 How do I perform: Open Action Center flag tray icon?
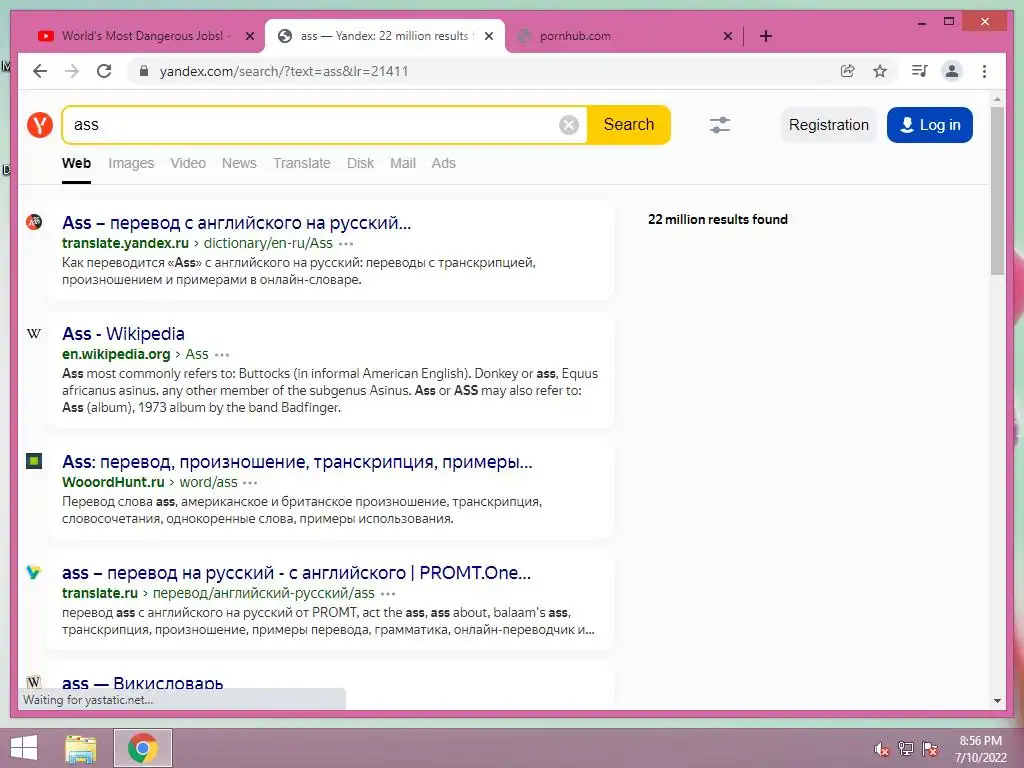[930, 749]
